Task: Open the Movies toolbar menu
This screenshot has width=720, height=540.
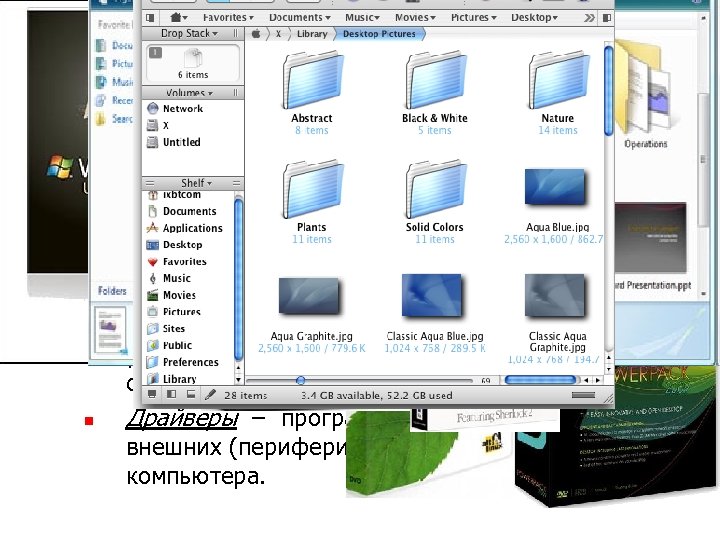Action: (x=415, y=17)
